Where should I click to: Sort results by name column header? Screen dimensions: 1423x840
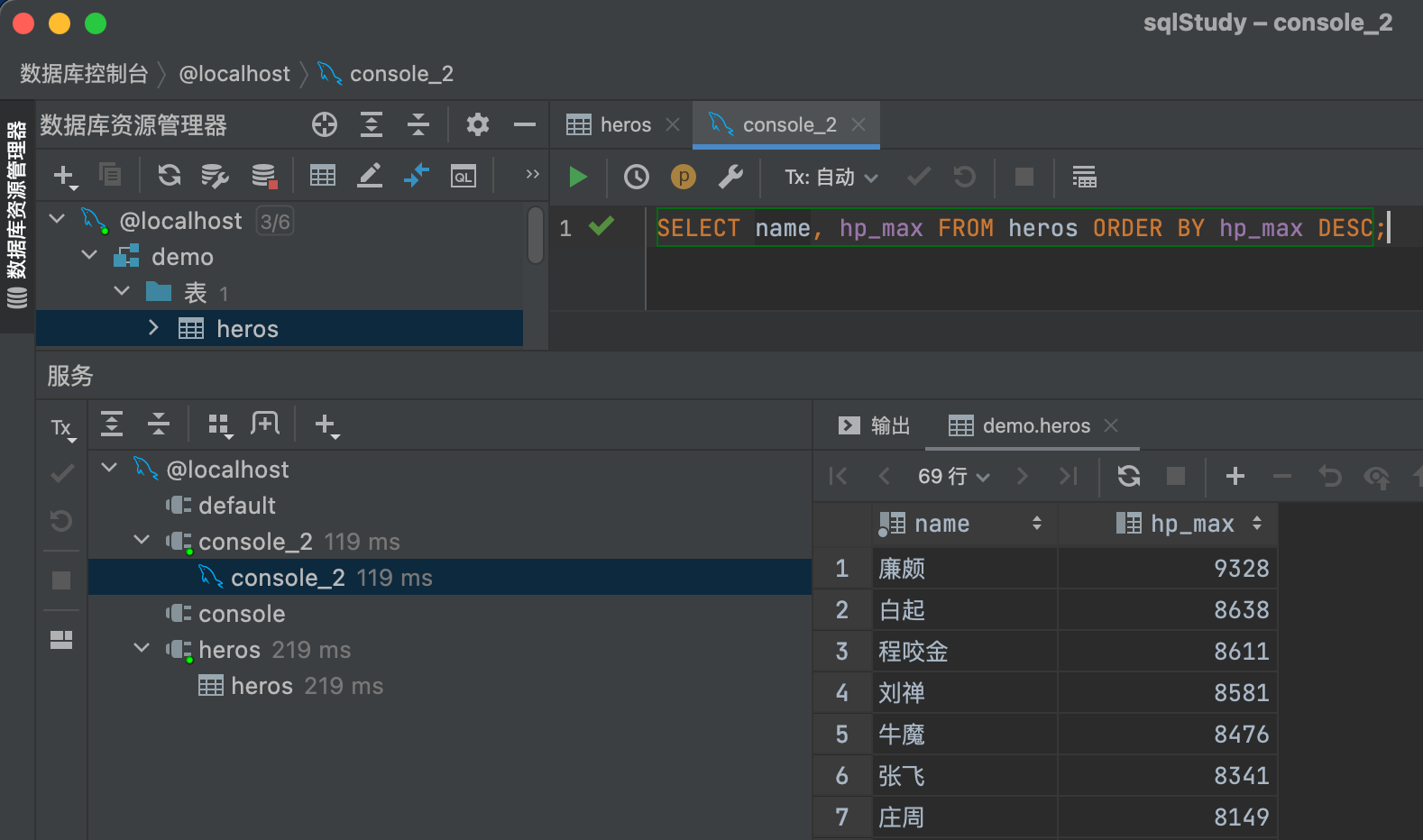coord(964,524)
